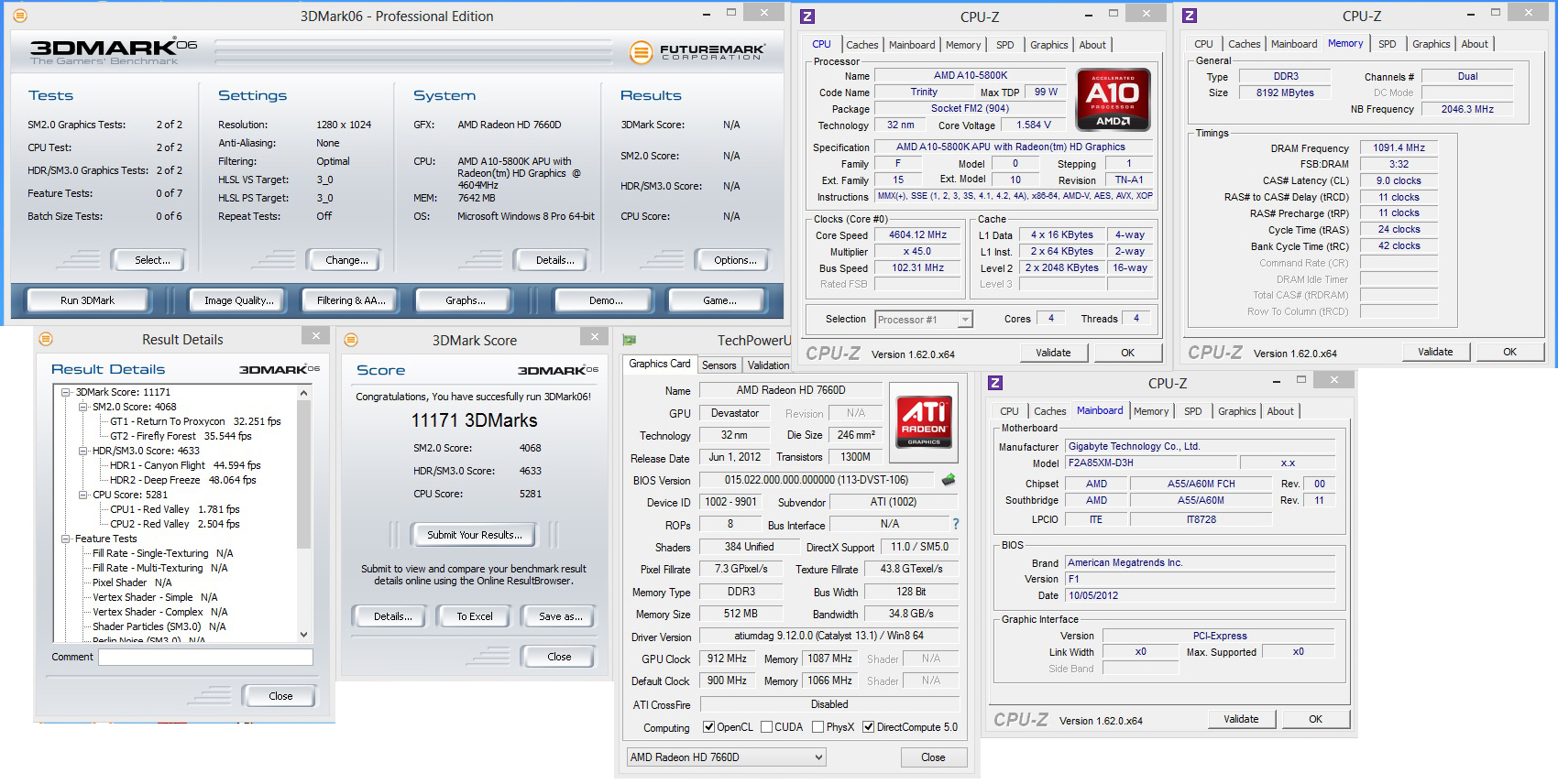1558x784 pixels.
Task: Click Details... in the 3DMark Score window
Action: click(x=392, y=616)
